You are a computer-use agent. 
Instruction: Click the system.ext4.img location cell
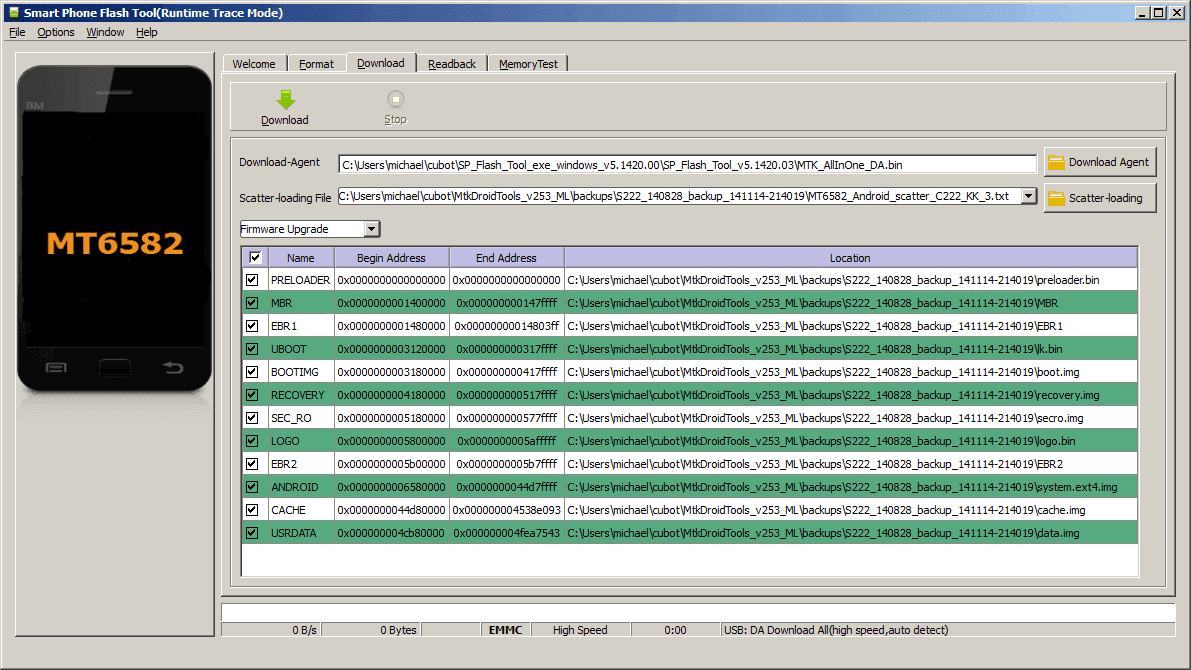pyautogui.click(x=850, y=487)
